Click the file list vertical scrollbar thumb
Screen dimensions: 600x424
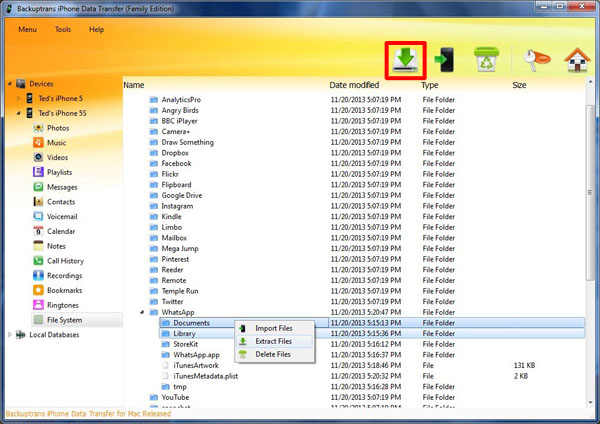pos(590,193)
